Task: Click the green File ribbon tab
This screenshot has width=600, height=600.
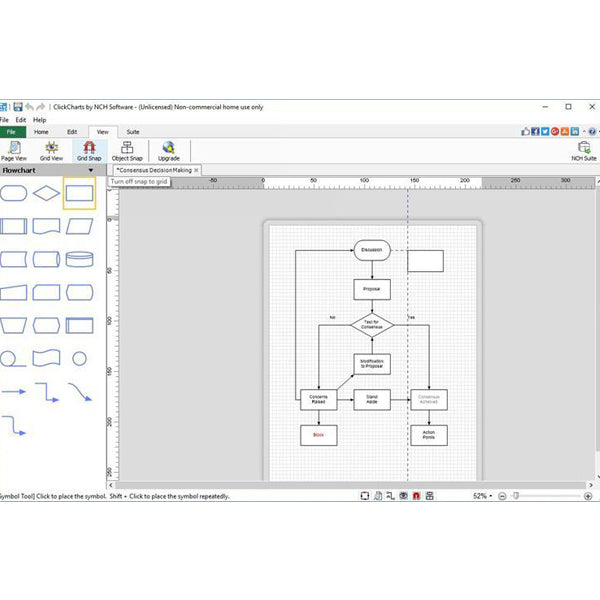Action: coord(13,132)
